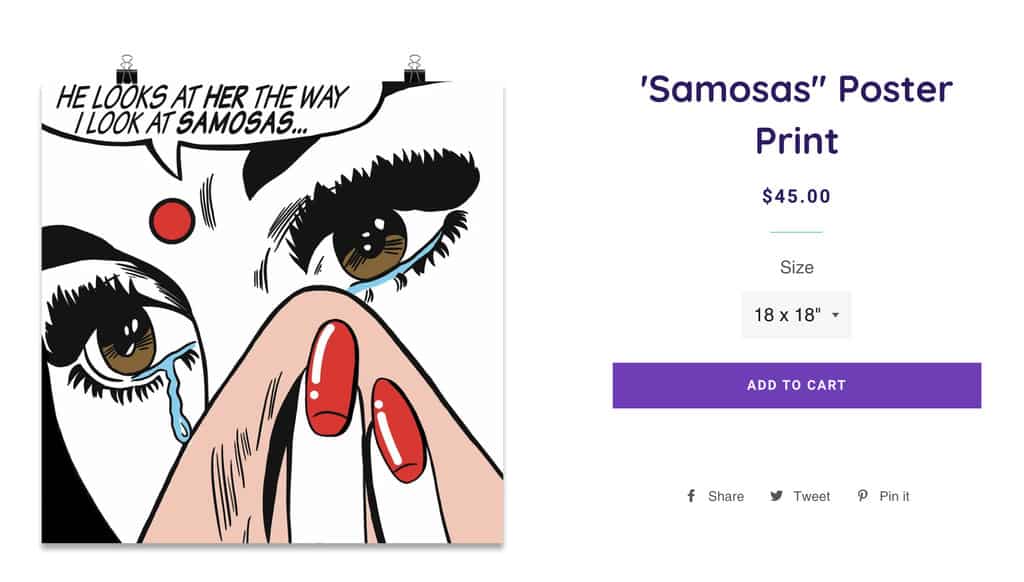Click the social icon between Share and Pin it
Image resolution: width=1024 pixels, height=582 pixels.
(777, 495)
